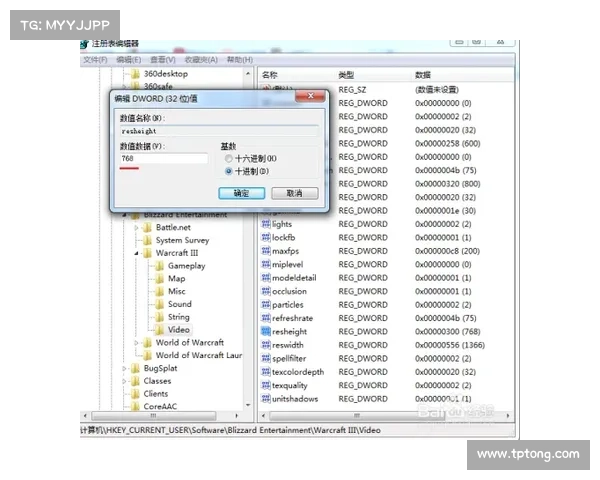Select the Map key in the tree
The width and height of the screenshot is (600, 480).
point(176,278)
